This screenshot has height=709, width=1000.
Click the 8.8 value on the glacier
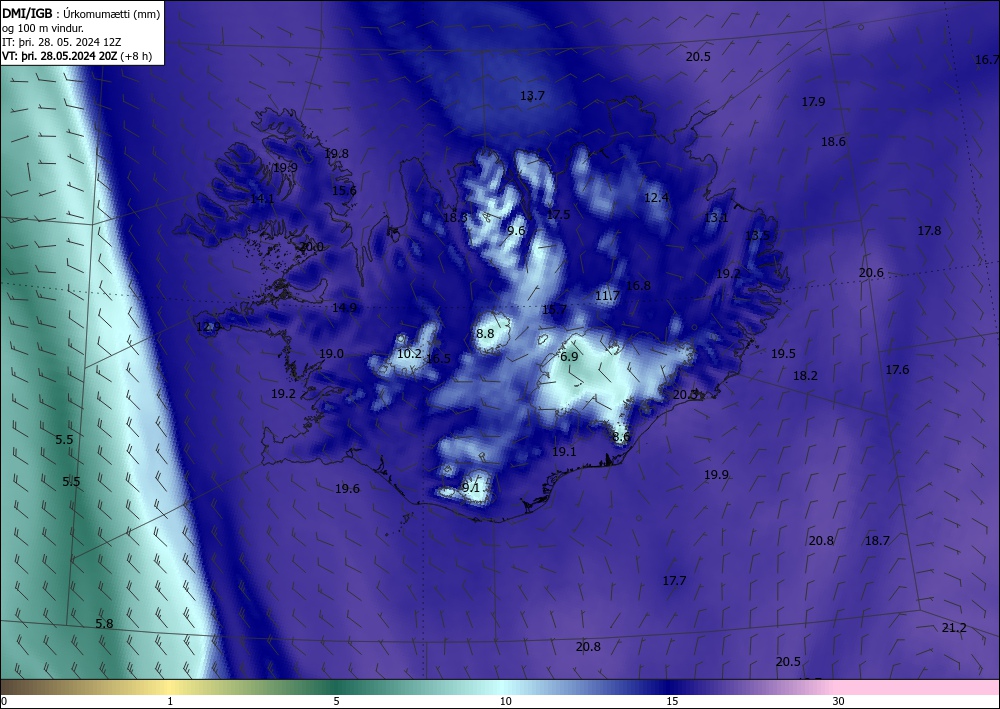tap(485, 333)
